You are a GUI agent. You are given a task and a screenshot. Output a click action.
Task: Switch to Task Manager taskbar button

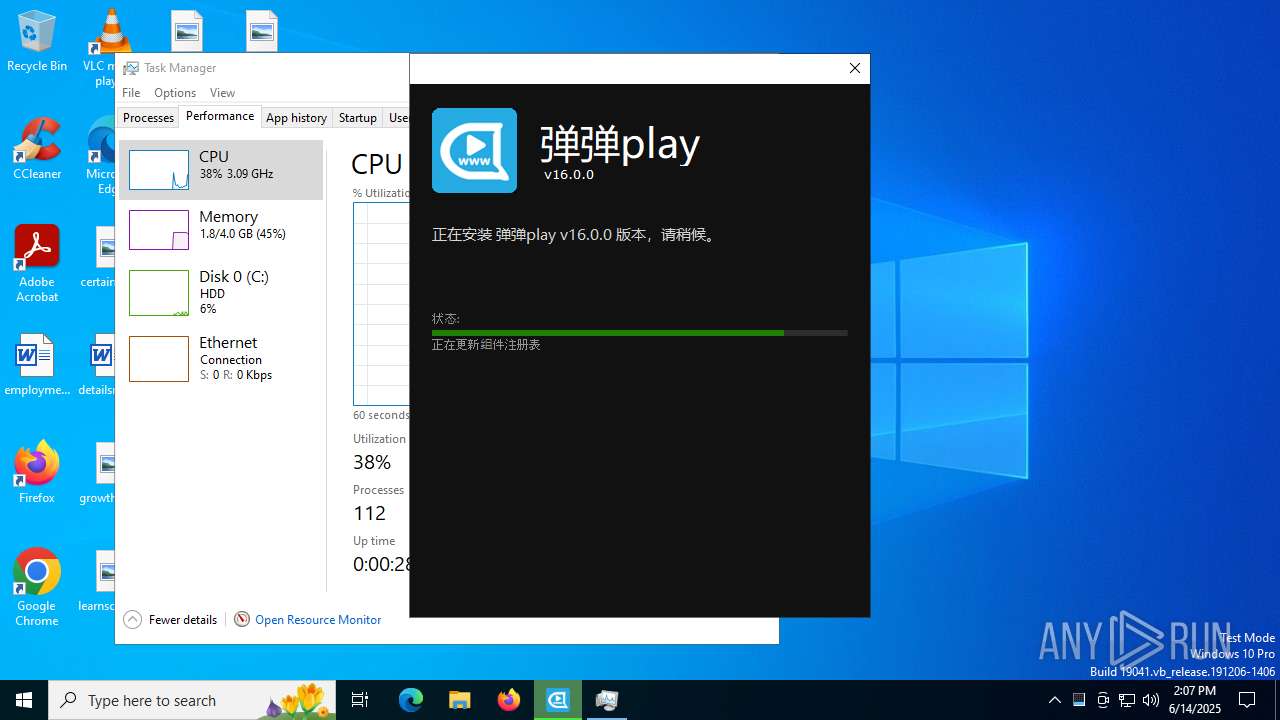click(606, 700)
